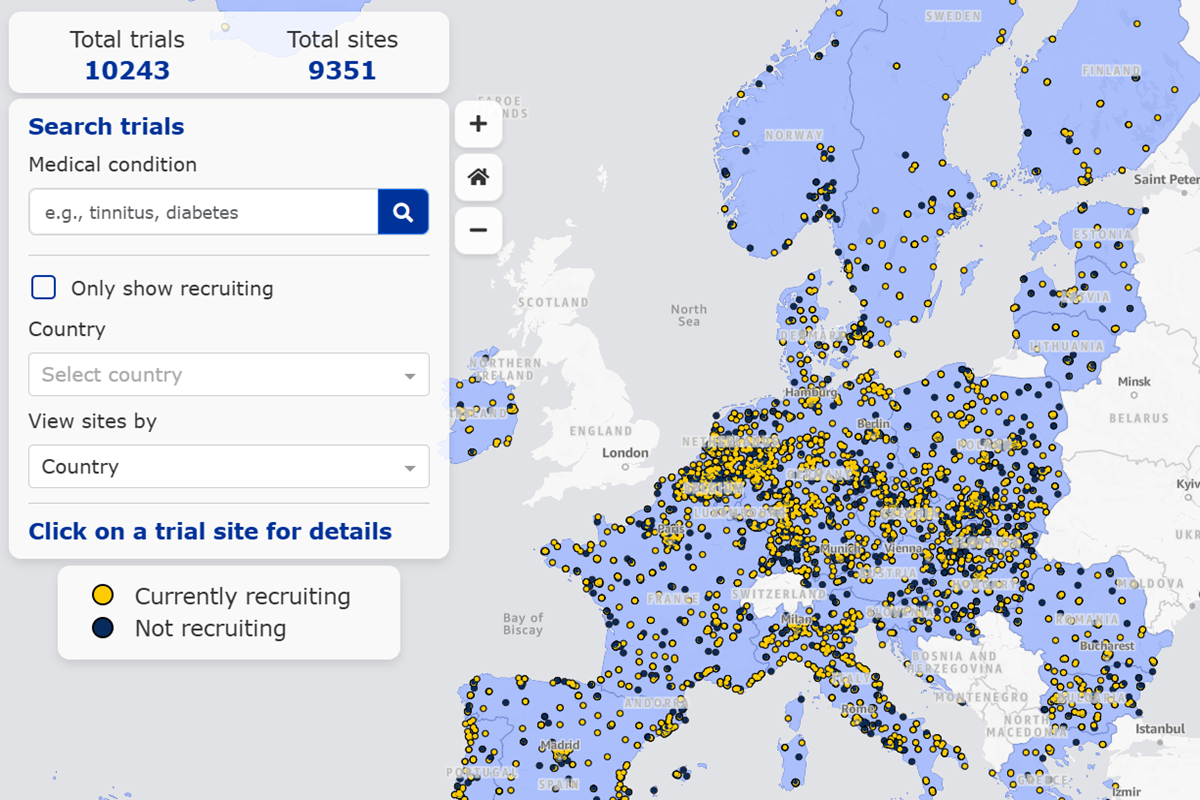Reset map view with home icon
The image size is (1200, 800).
478,177
